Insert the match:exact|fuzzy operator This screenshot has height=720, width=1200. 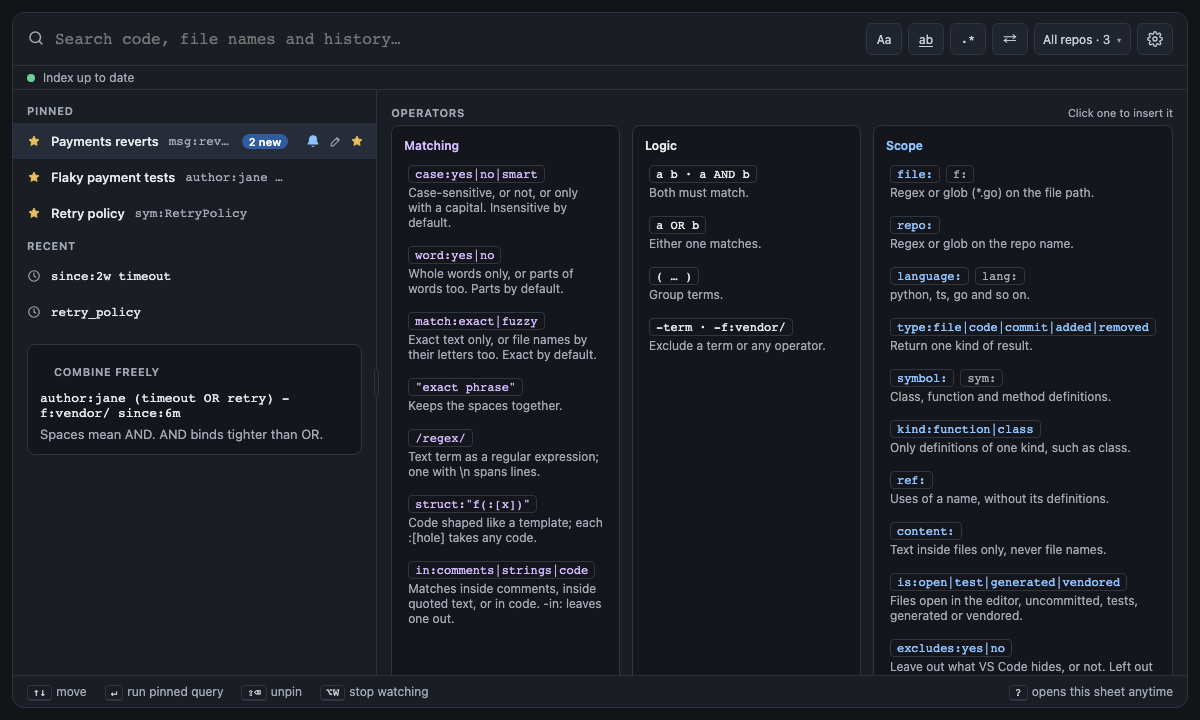(x=476, y=321)
